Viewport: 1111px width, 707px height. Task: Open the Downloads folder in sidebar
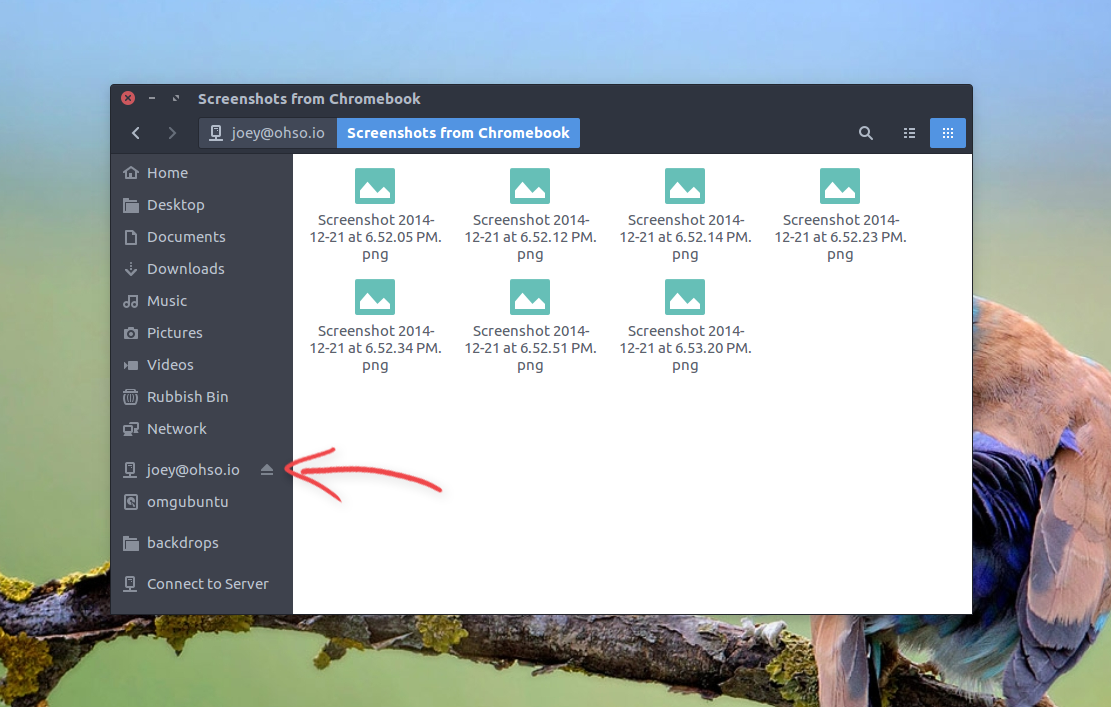(185, 269)
